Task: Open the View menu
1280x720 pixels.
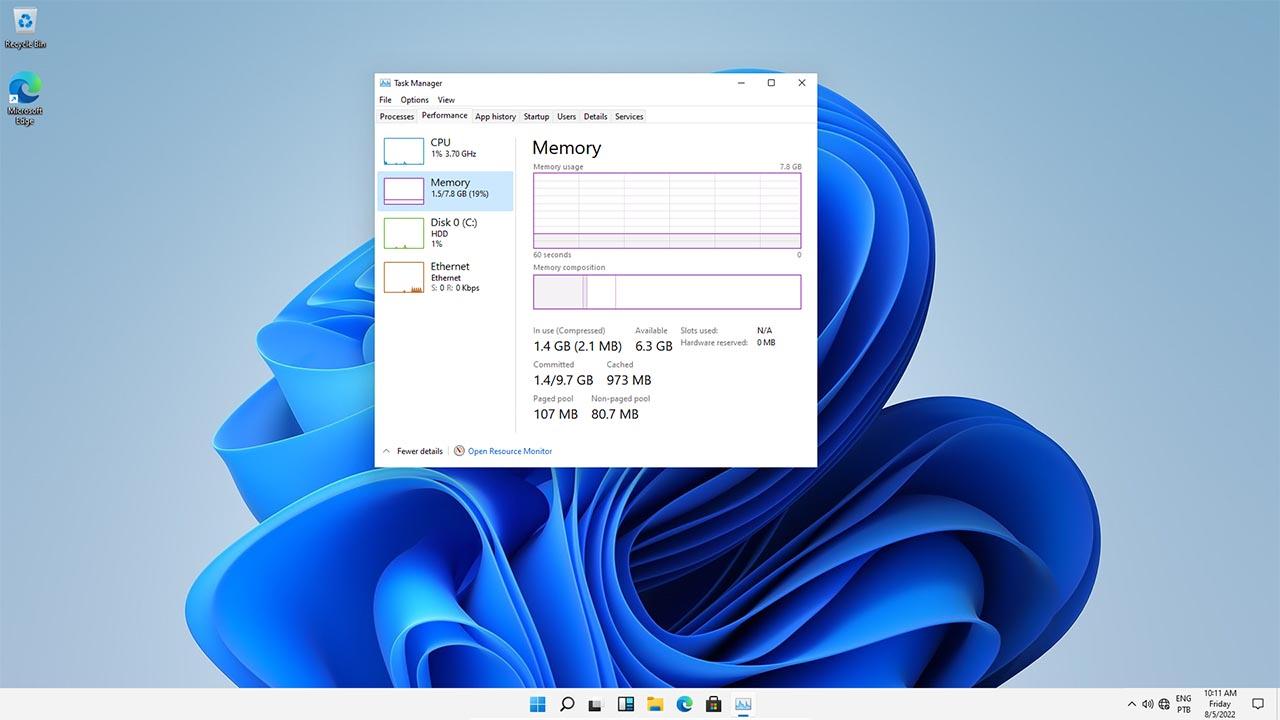Action: click(x=446, y=100)
